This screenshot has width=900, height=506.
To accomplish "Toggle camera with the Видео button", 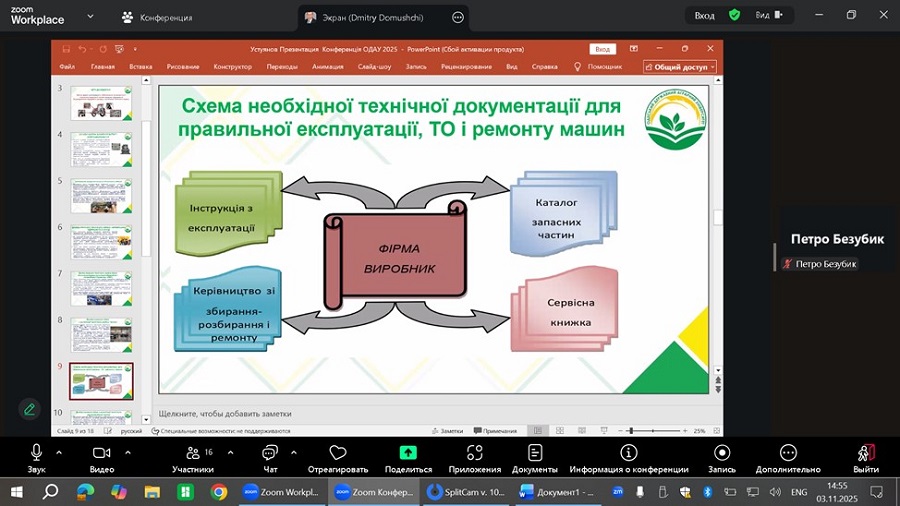I will coord(101,453).
